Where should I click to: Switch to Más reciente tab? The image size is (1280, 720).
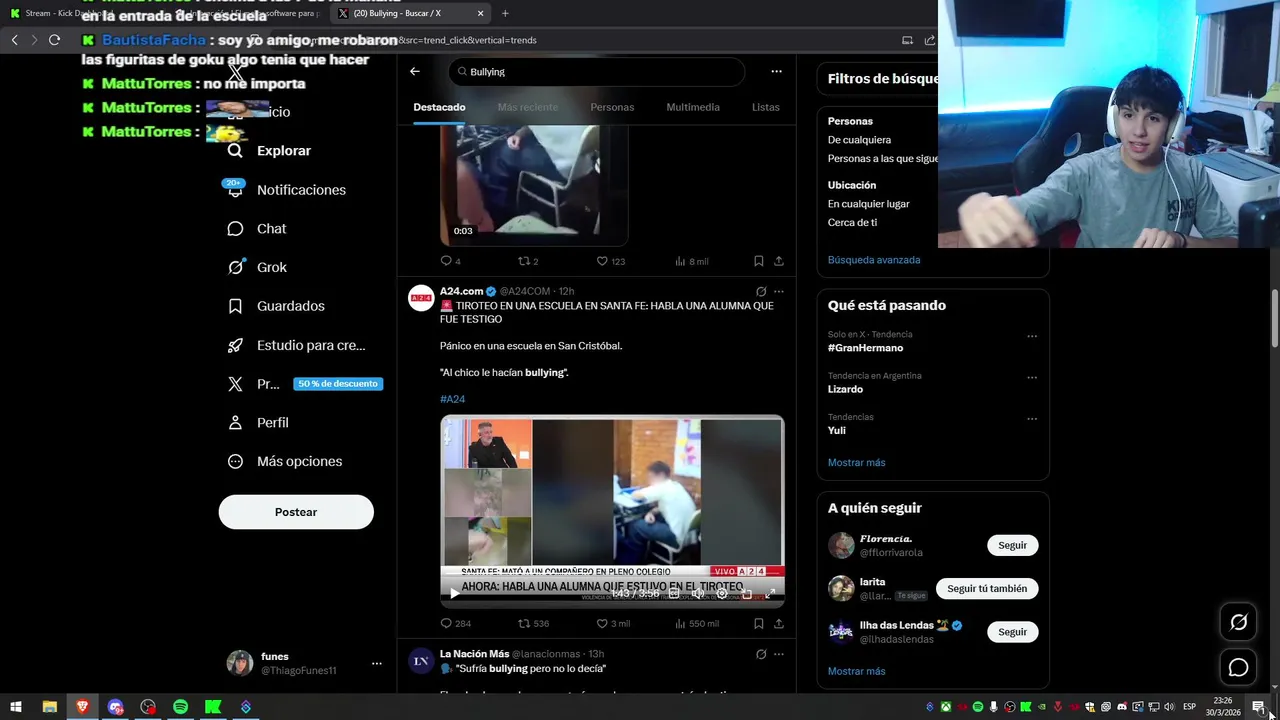(528, 107)
